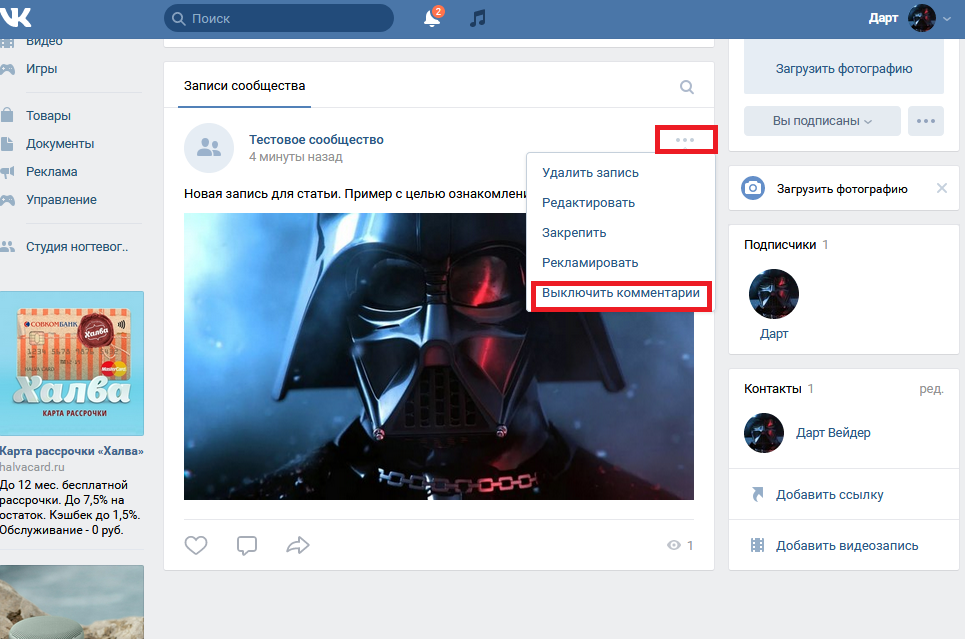
Task: Share the post with the arrow icon
Action: tap(298, 545)
